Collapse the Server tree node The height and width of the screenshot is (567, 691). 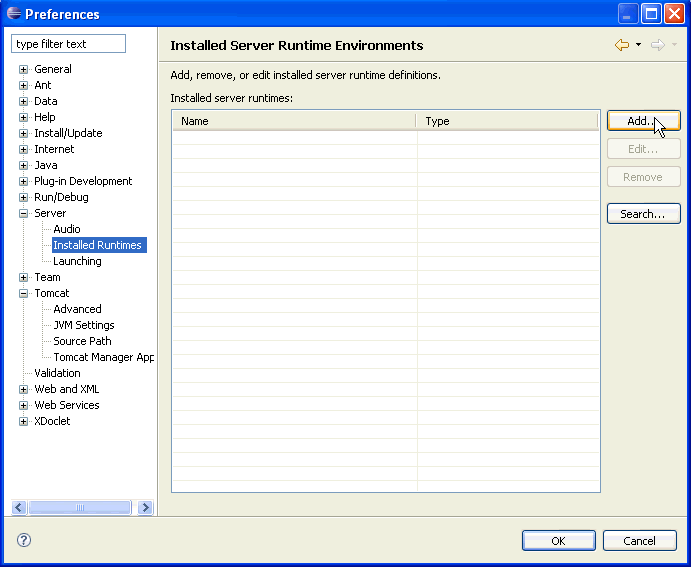[24, 214]
